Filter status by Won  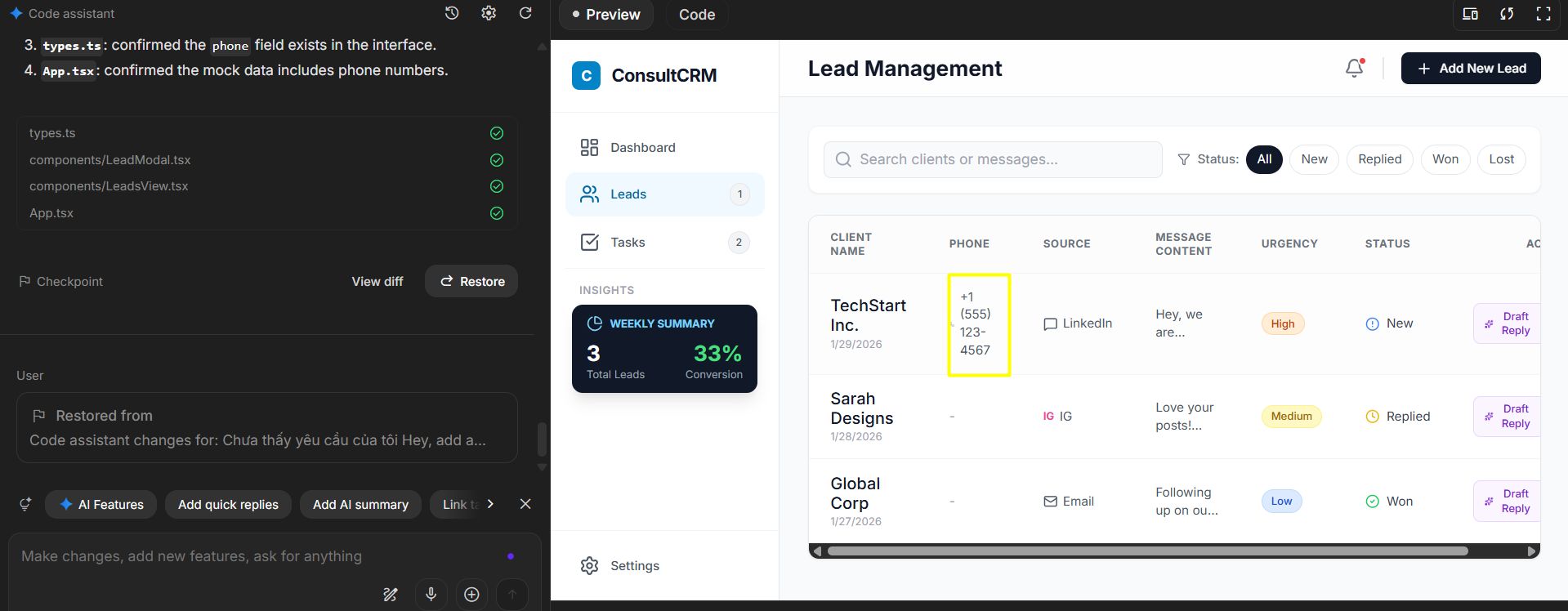click(1445, 159)
